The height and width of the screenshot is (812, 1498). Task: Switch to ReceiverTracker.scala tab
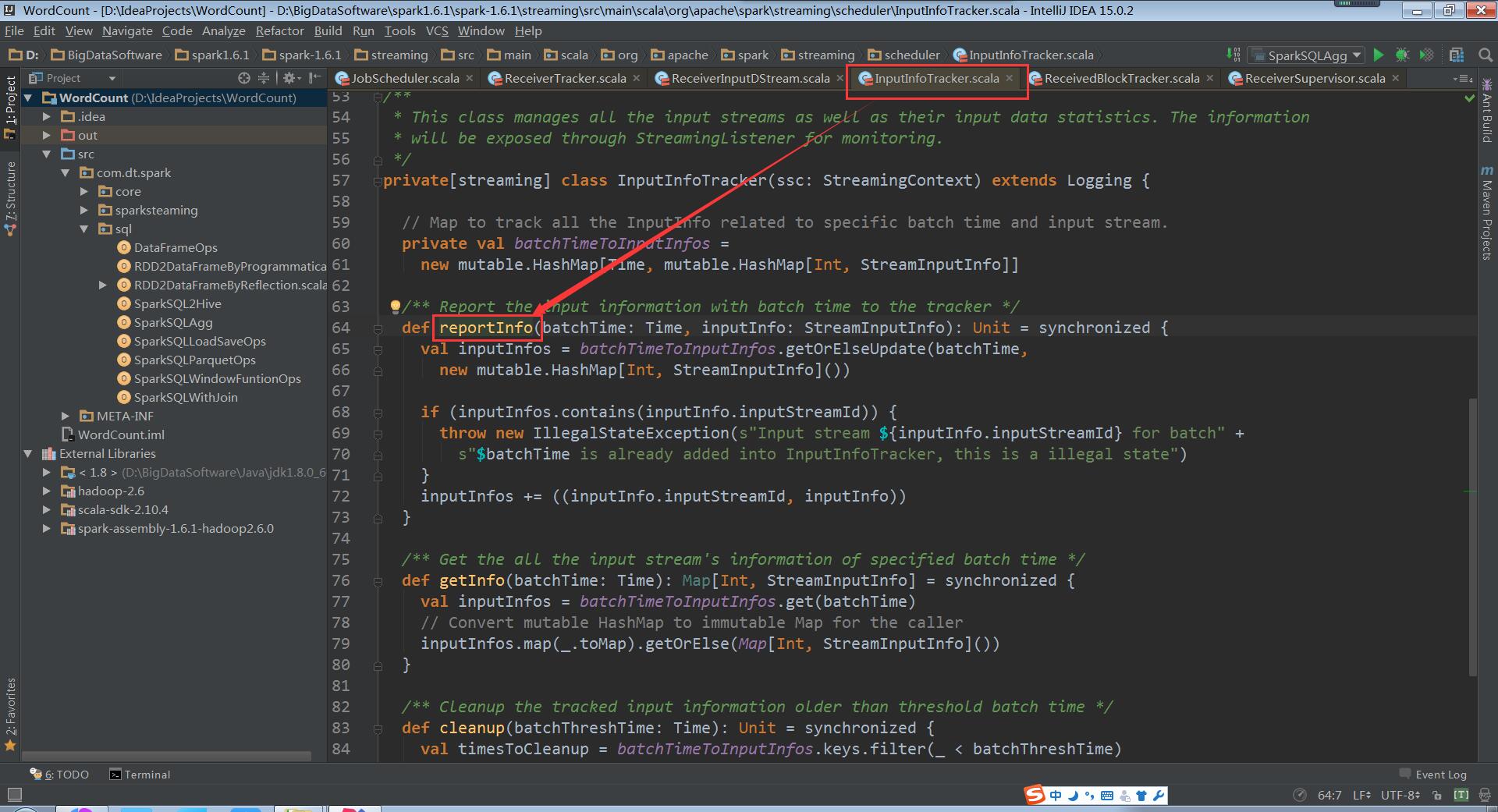(565, 78)
